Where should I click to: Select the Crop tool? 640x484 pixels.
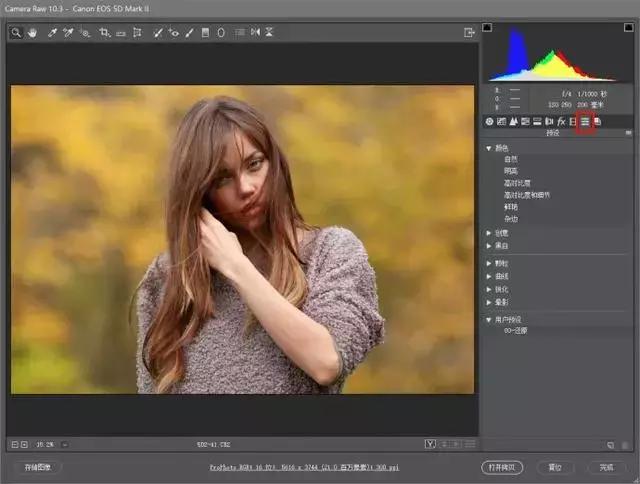coord(104,33)
